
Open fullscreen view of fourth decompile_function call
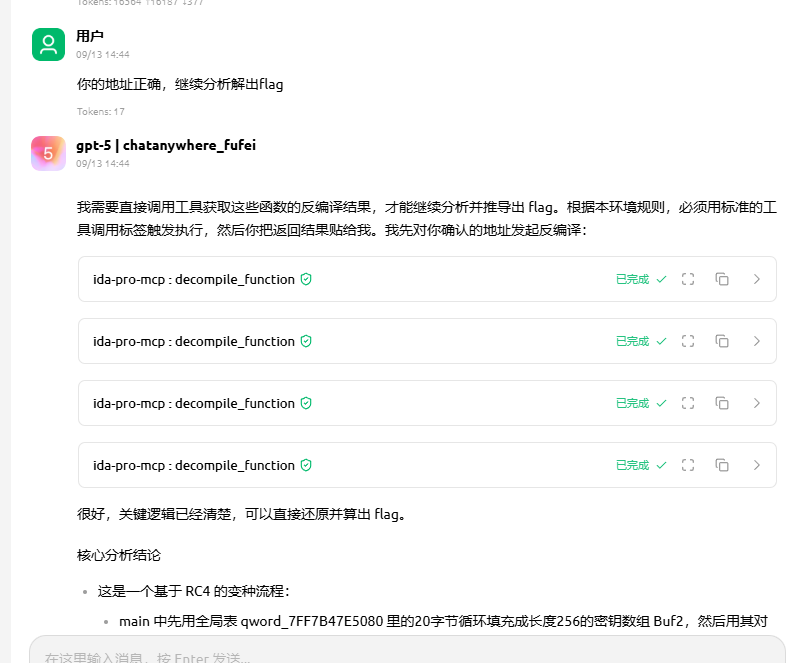point(688,465)
